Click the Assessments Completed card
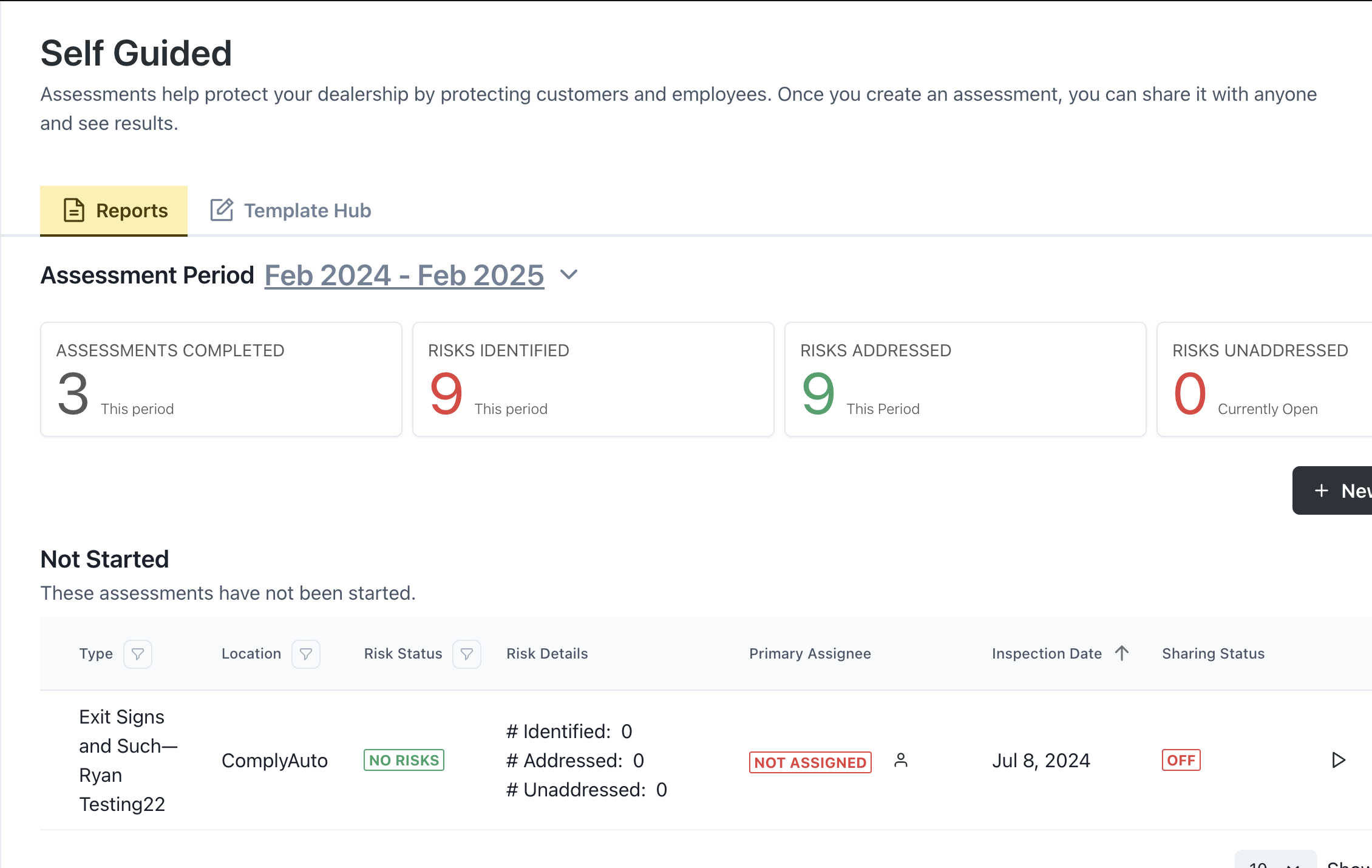 [221, 379]
